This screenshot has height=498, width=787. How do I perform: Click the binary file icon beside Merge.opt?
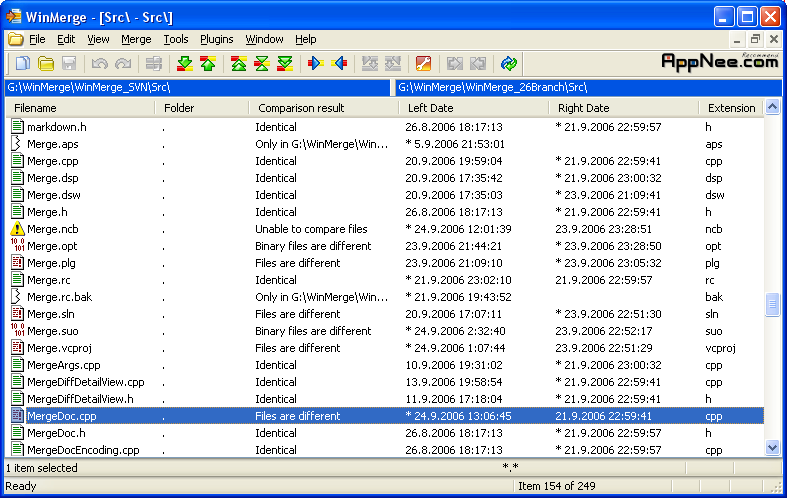17,245
